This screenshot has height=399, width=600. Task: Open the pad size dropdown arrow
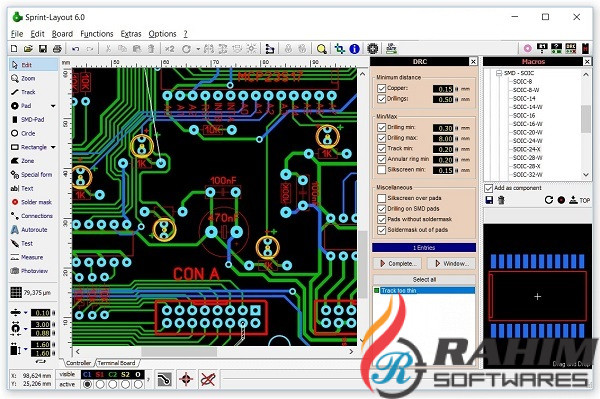tap(26, 329)
